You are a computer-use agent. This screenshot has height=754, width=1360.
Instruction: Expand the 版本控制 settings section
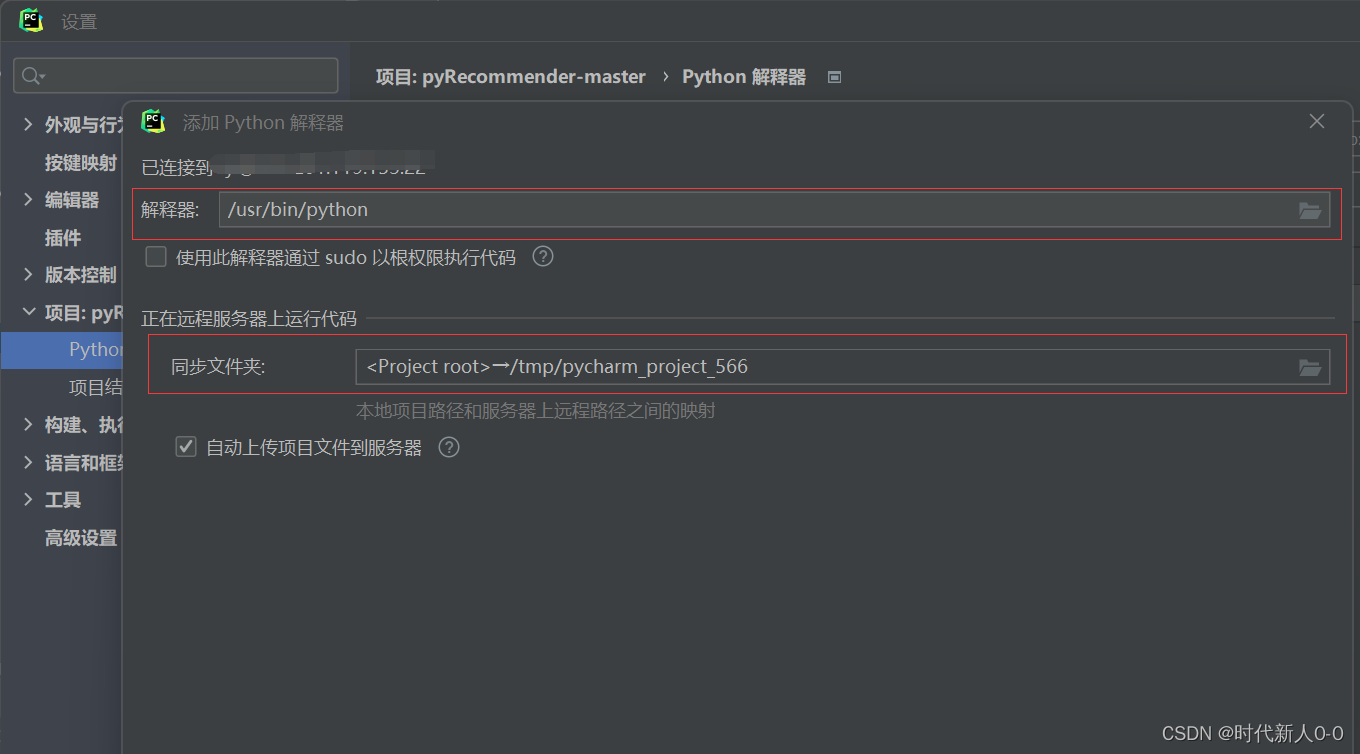pyautogui.click(x=27, y=274)
